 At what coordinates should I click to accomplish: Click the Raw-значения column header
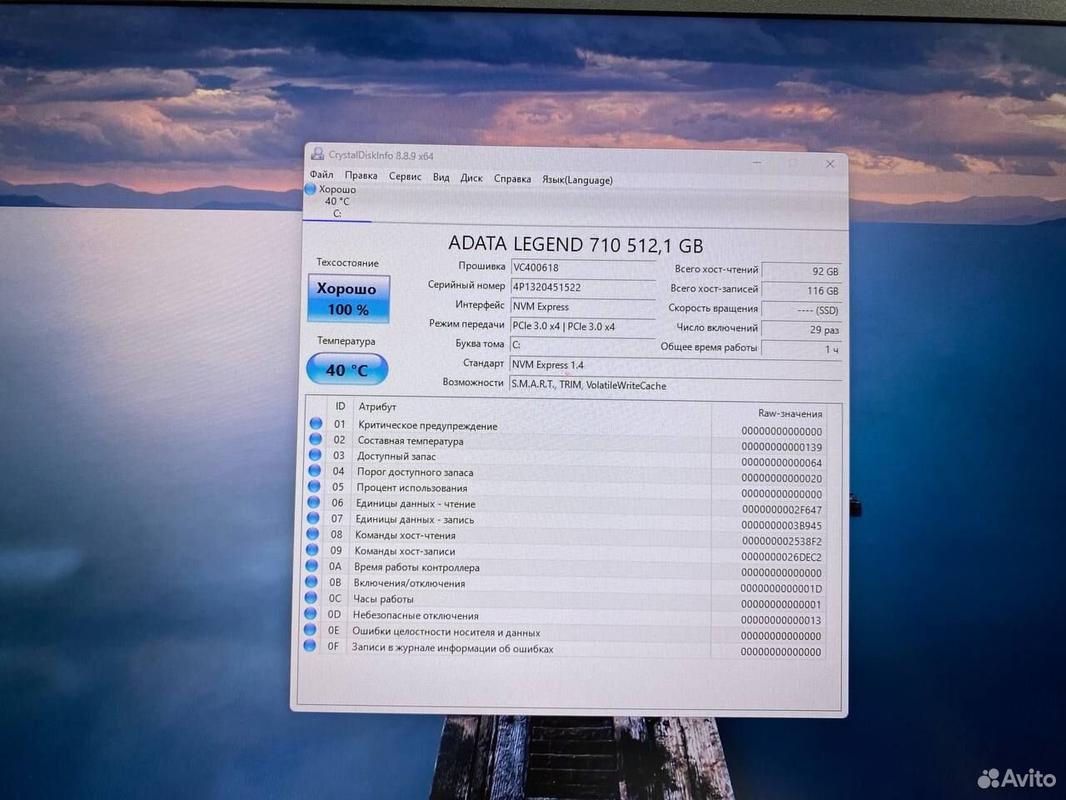789,413
